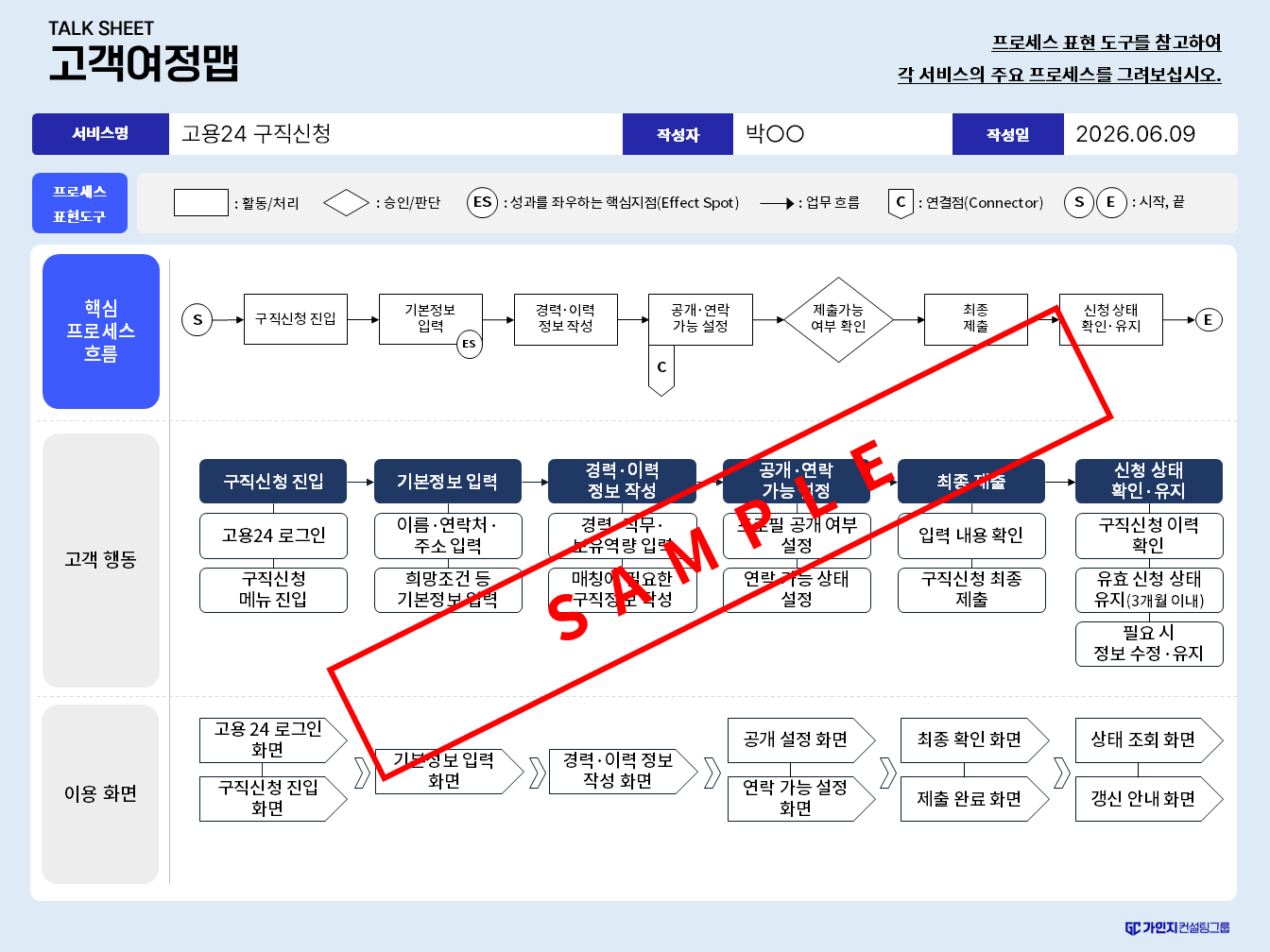The height and width of the screenshot is (952, 1270).
Task: Select the 공개·연락 가능 설정 box in the core process flow
Action: click(700, 319)
